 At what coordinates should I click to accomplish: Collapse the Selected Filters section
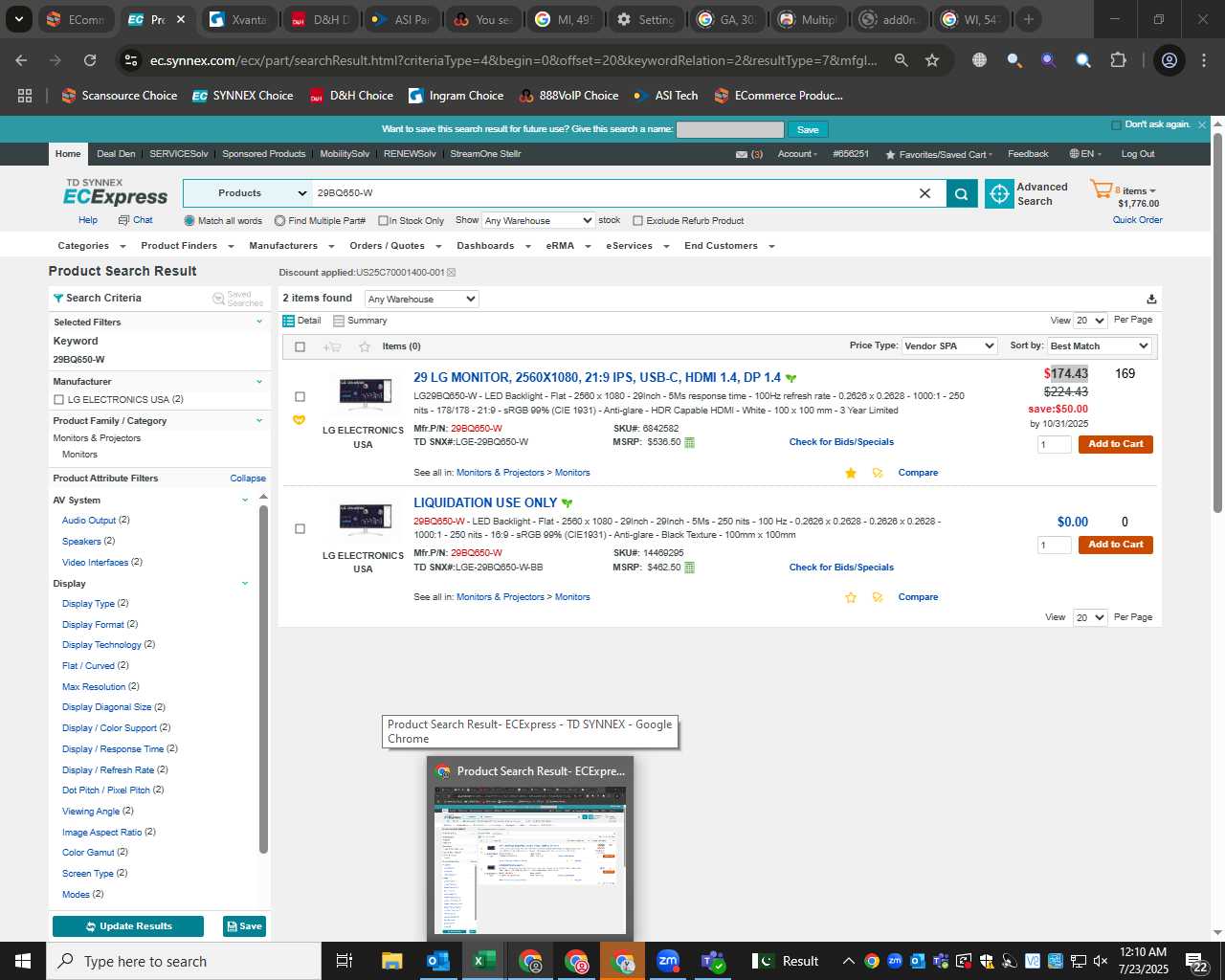click(x=259, y=323)
